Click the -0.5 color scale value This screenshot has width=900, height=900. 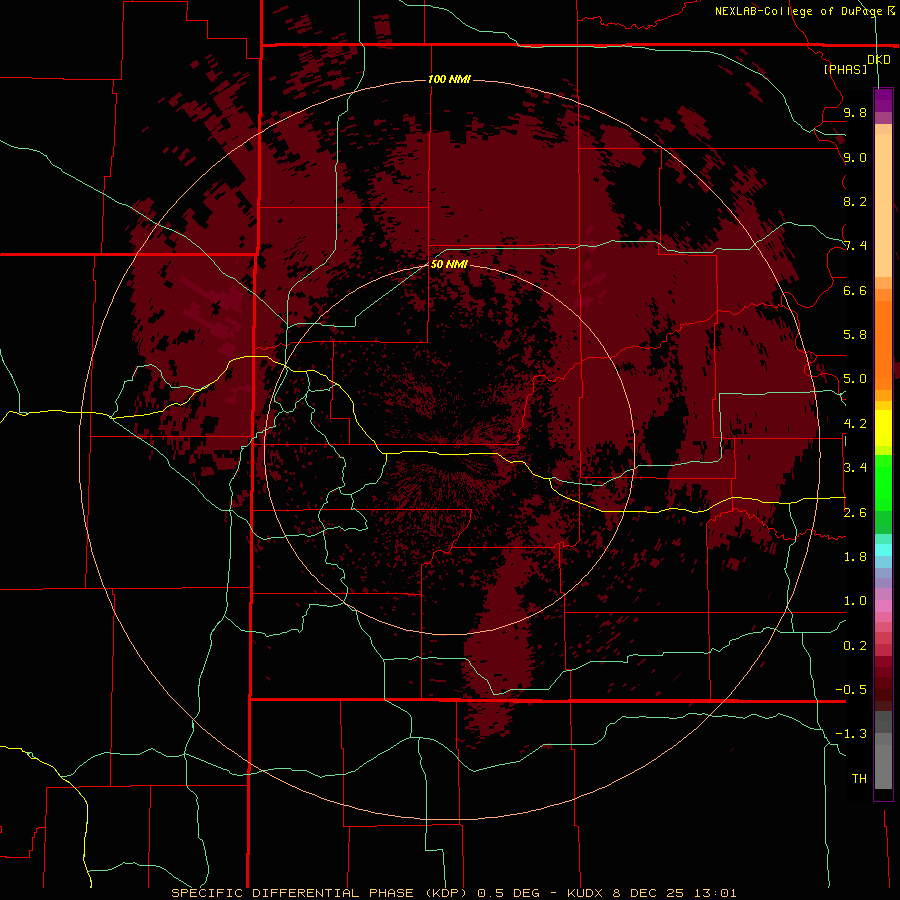pos(851,690)
